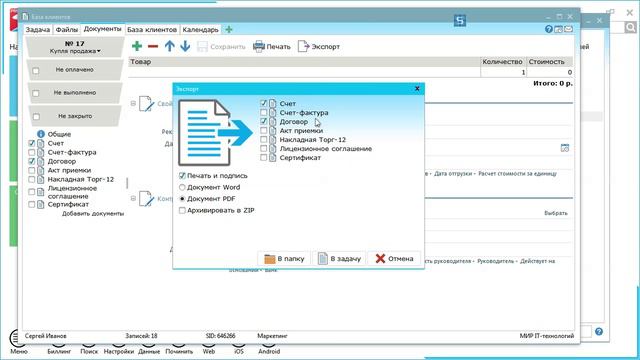Toggle the Не закрыто checkbox
640x360 pixels.
[36, 117]
